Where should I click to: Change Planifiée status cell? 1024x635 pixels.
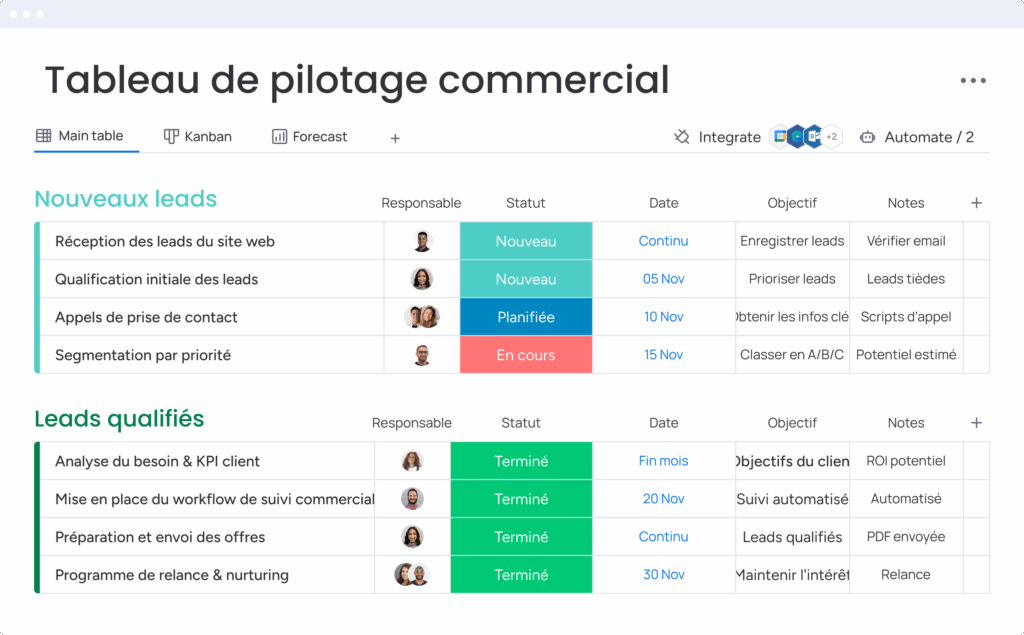[526, 317]
